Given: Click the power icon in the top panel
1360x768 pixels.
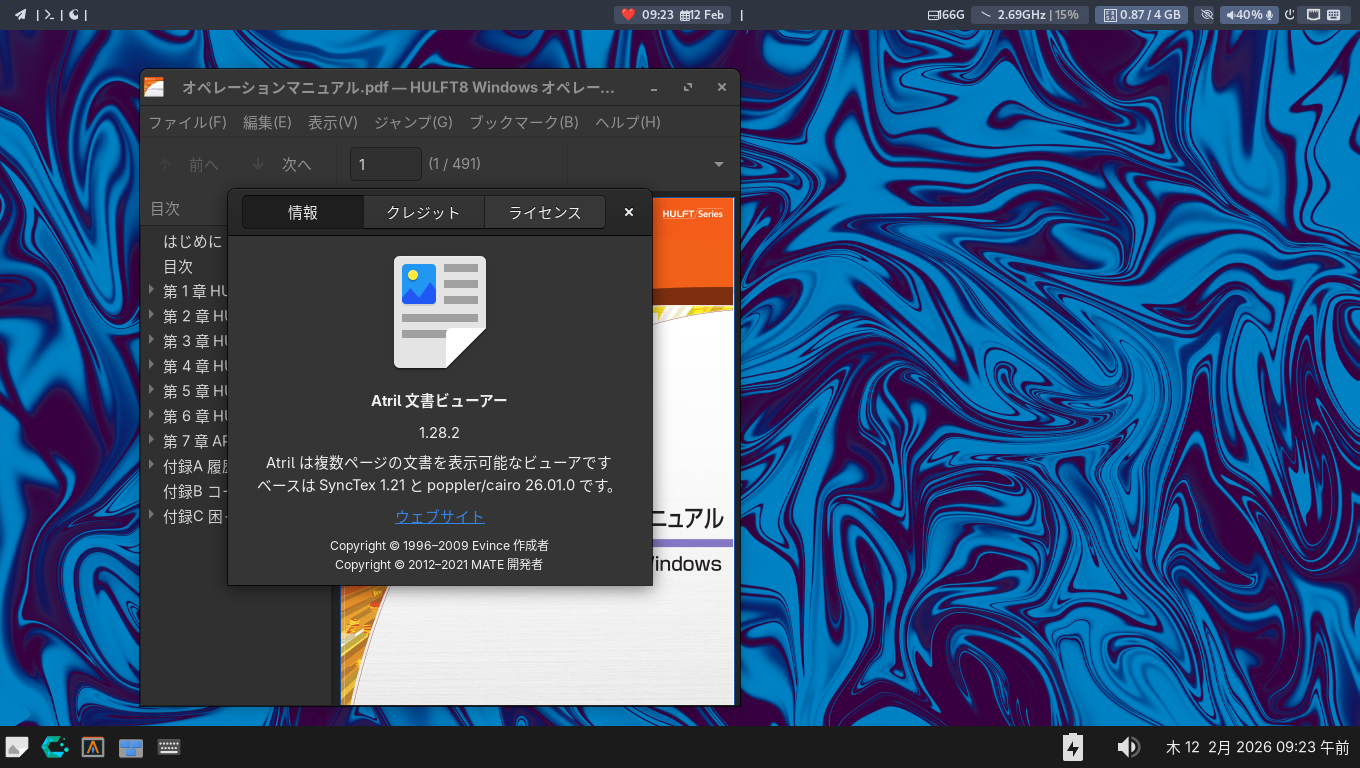Looking at the screenshot, I should 1289,15.
